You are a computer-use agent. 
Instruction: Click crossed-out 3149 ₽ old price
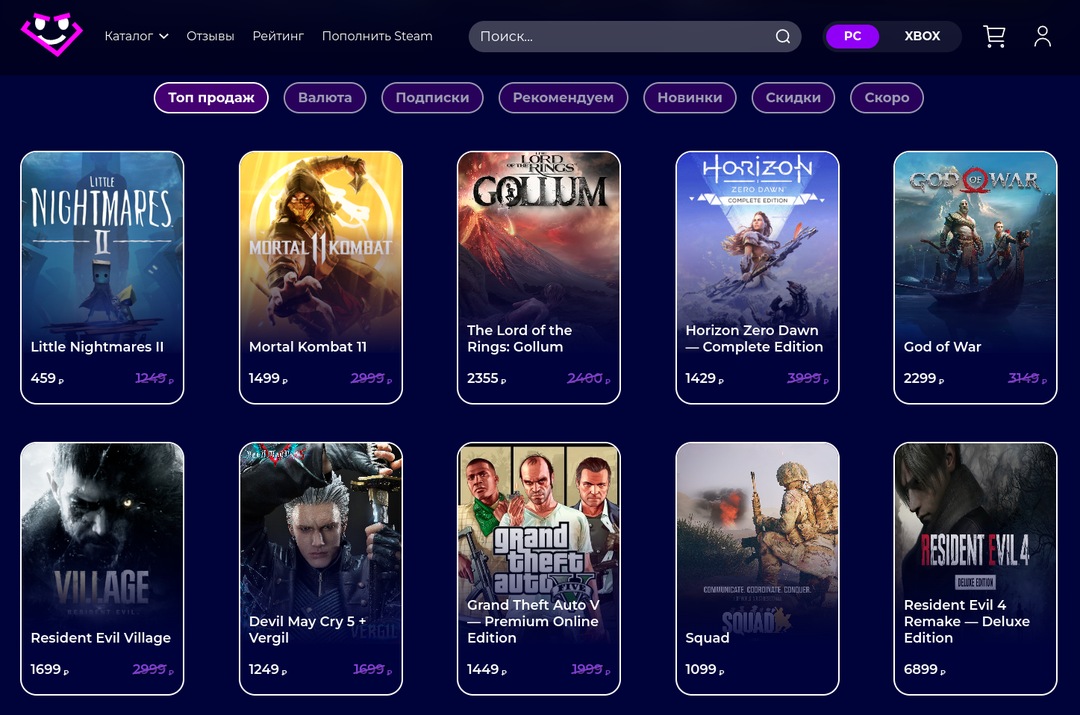(x=1027, y=378)
